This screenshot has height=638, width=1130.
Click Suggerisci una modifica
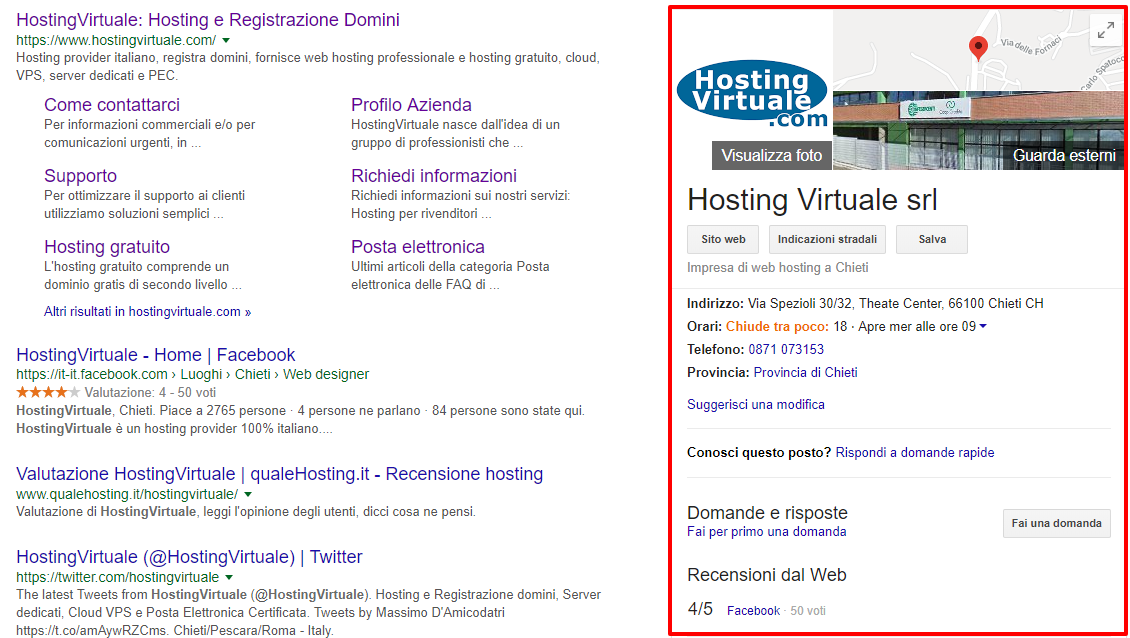click(x=755, y=404)
